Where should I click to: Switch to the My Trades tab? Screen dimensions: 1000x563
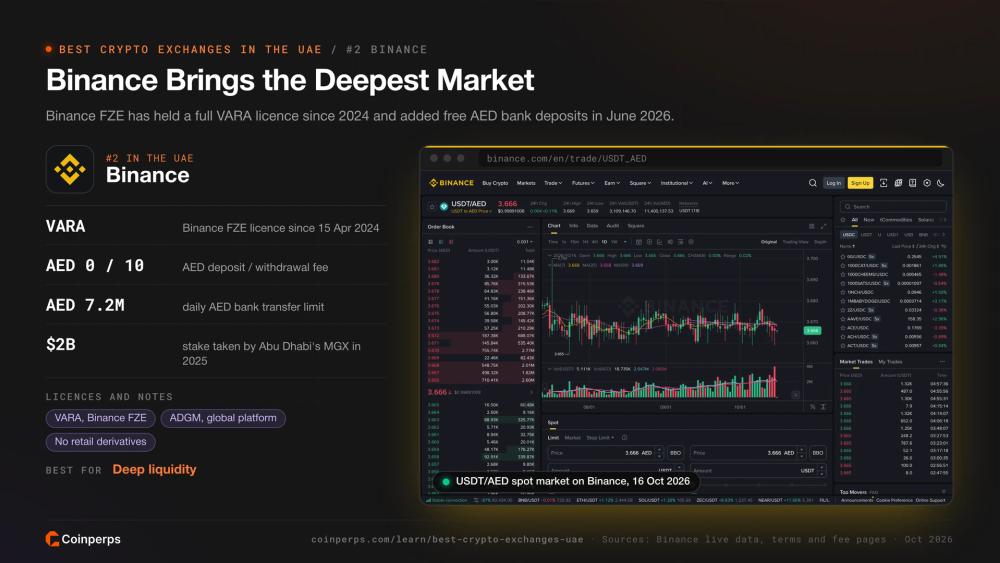(890, 362)
